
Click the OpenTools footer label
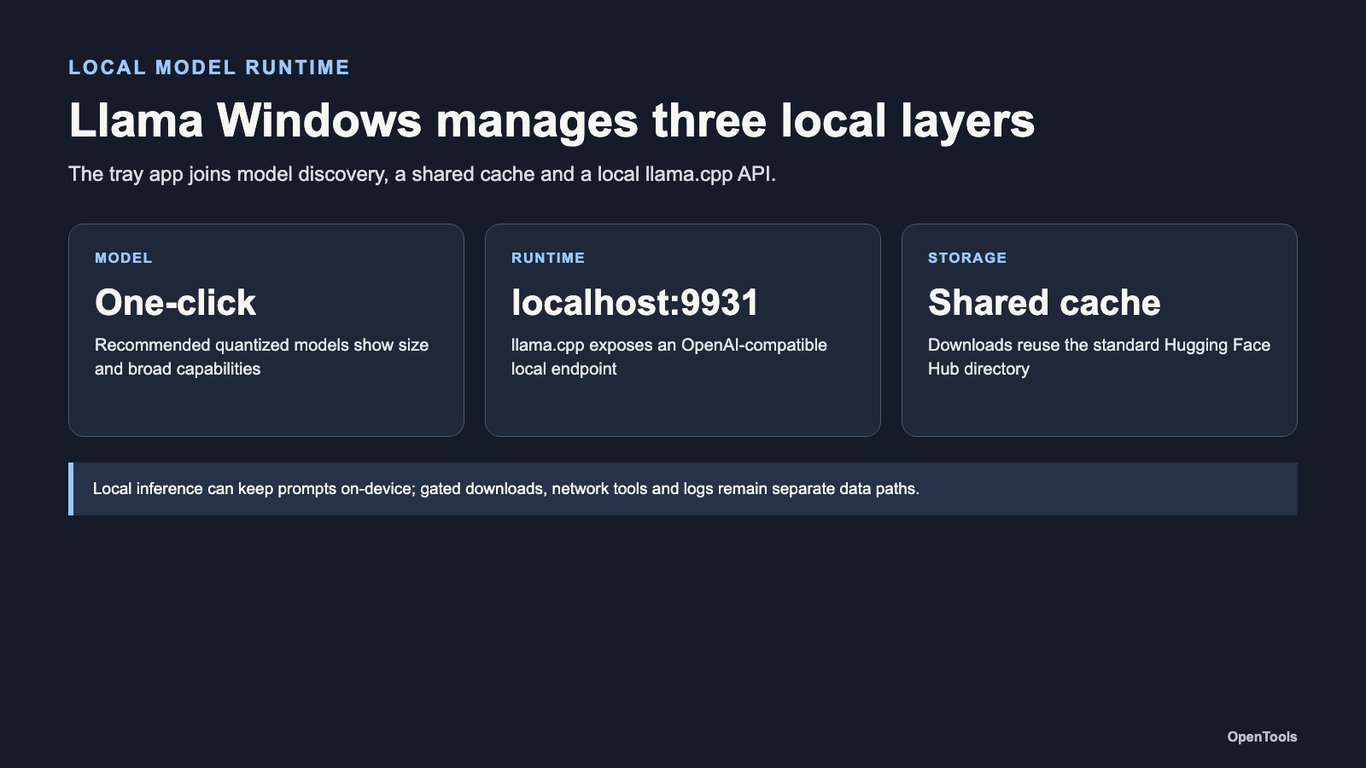1262,737
